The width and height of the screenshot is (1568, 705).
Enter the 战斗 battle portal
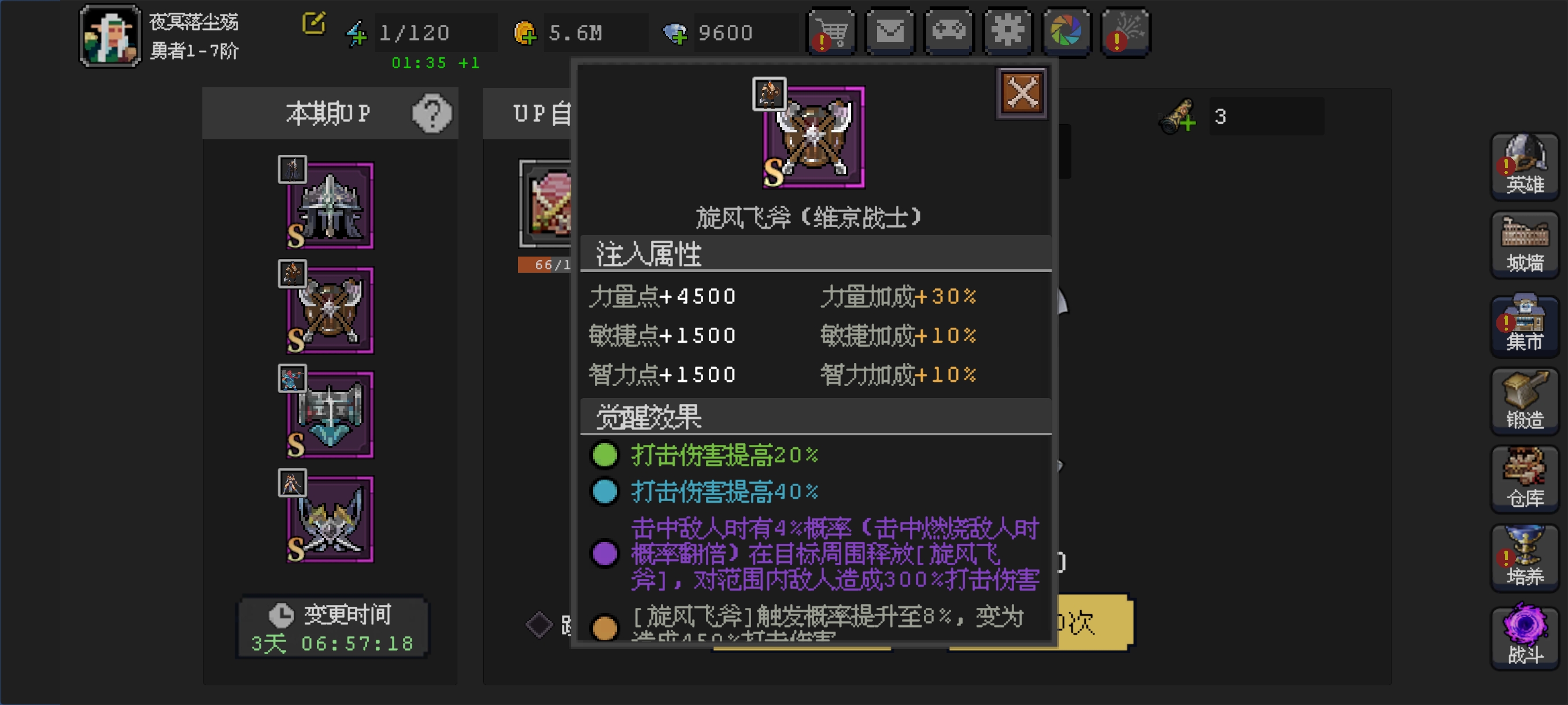pos(1525,636)
